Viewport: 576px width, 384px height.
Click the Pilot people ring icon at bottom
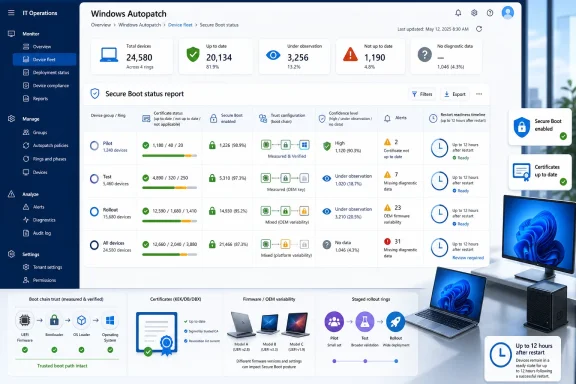tap(334, 322)
